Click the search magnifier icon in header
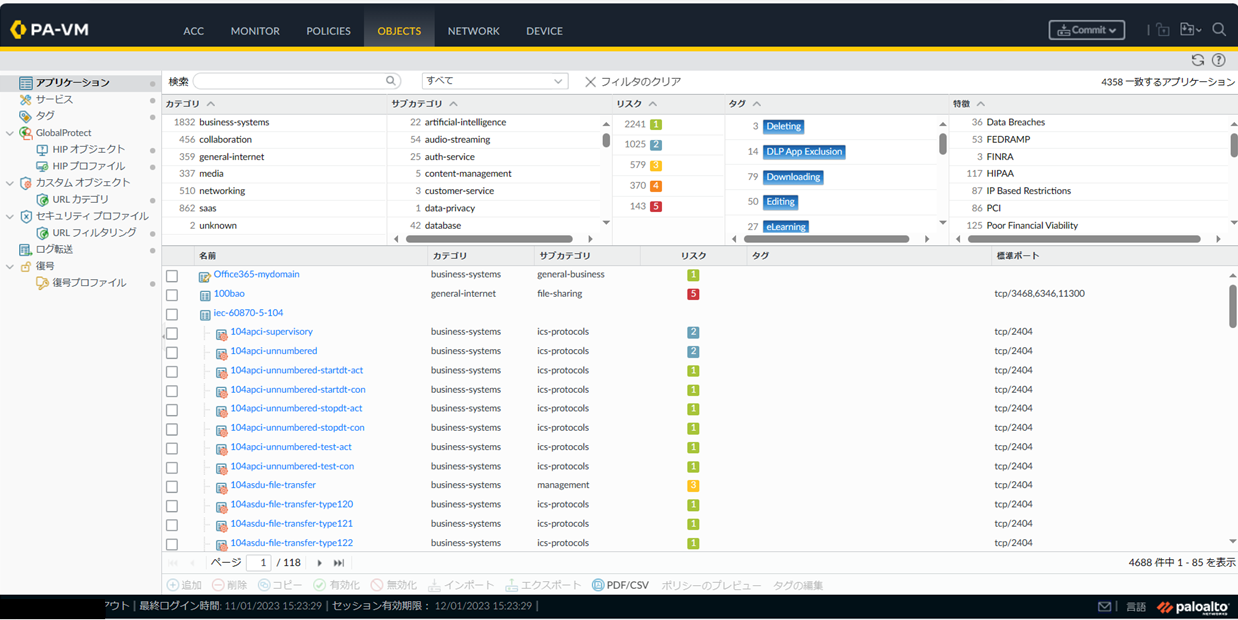 point(1219,30)
